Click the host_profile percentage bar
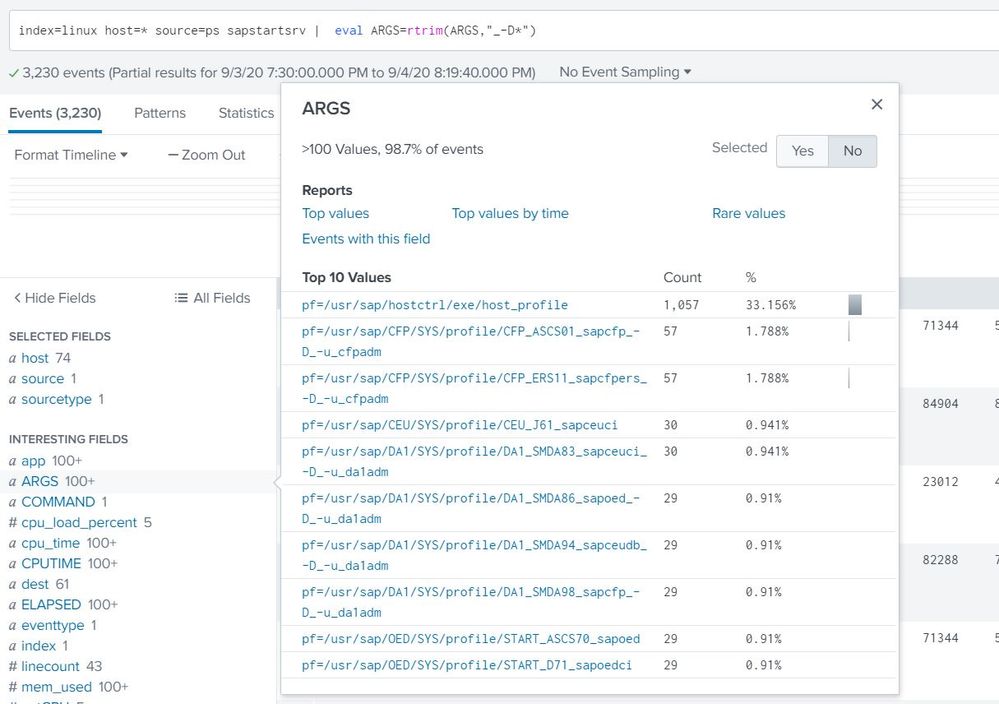The height and width of the screenshot is (704, 999). (855, 305)
